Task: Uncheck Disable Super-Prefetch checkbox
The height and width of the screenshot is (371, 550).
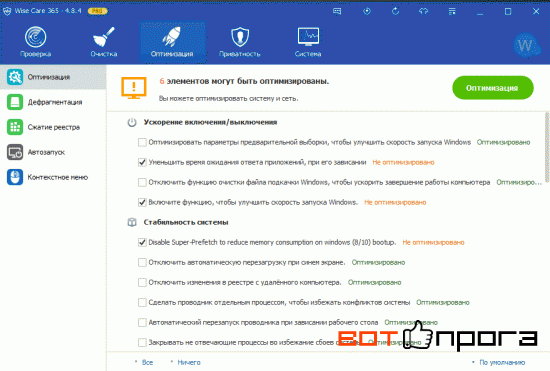Action: [x=142, y=242]
